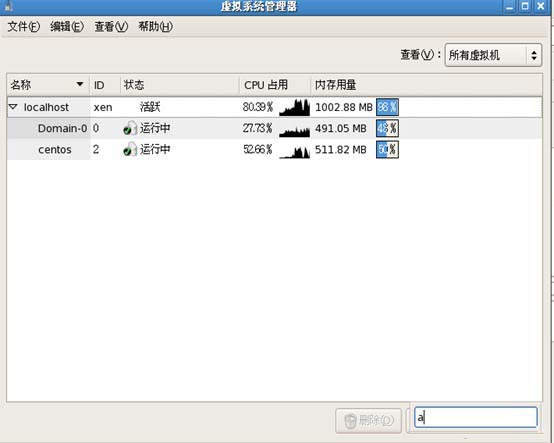Click localhost memory usage percentage bar
Viewport: 554px width, 443px height.
pyautogui.click(x=387, y=107)
